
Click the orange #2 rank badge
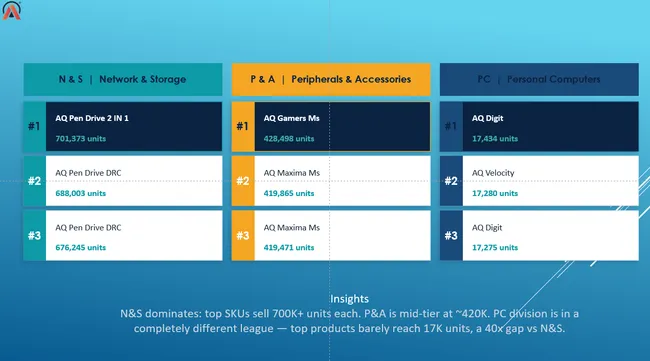(243, 181)
